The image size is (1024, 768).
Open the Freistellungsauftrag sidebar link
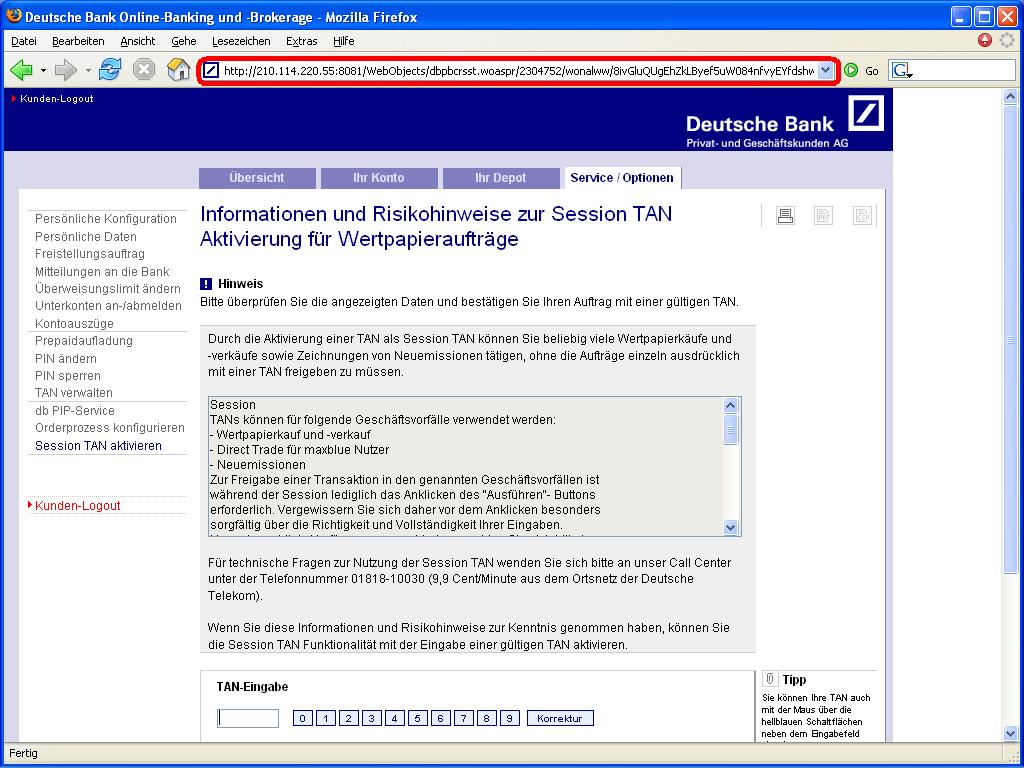point(90,253)
